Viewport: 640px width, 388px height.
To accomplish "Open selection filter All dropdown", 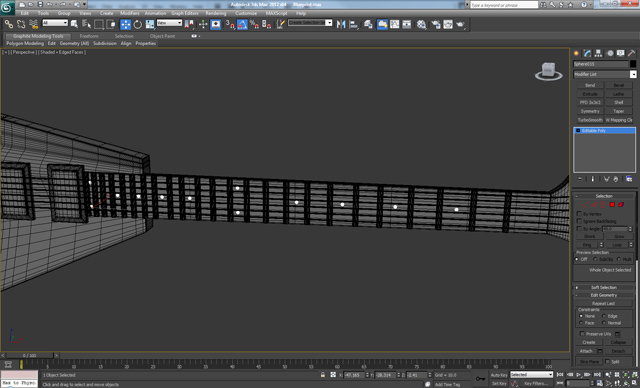I will (x=55, y=23).
